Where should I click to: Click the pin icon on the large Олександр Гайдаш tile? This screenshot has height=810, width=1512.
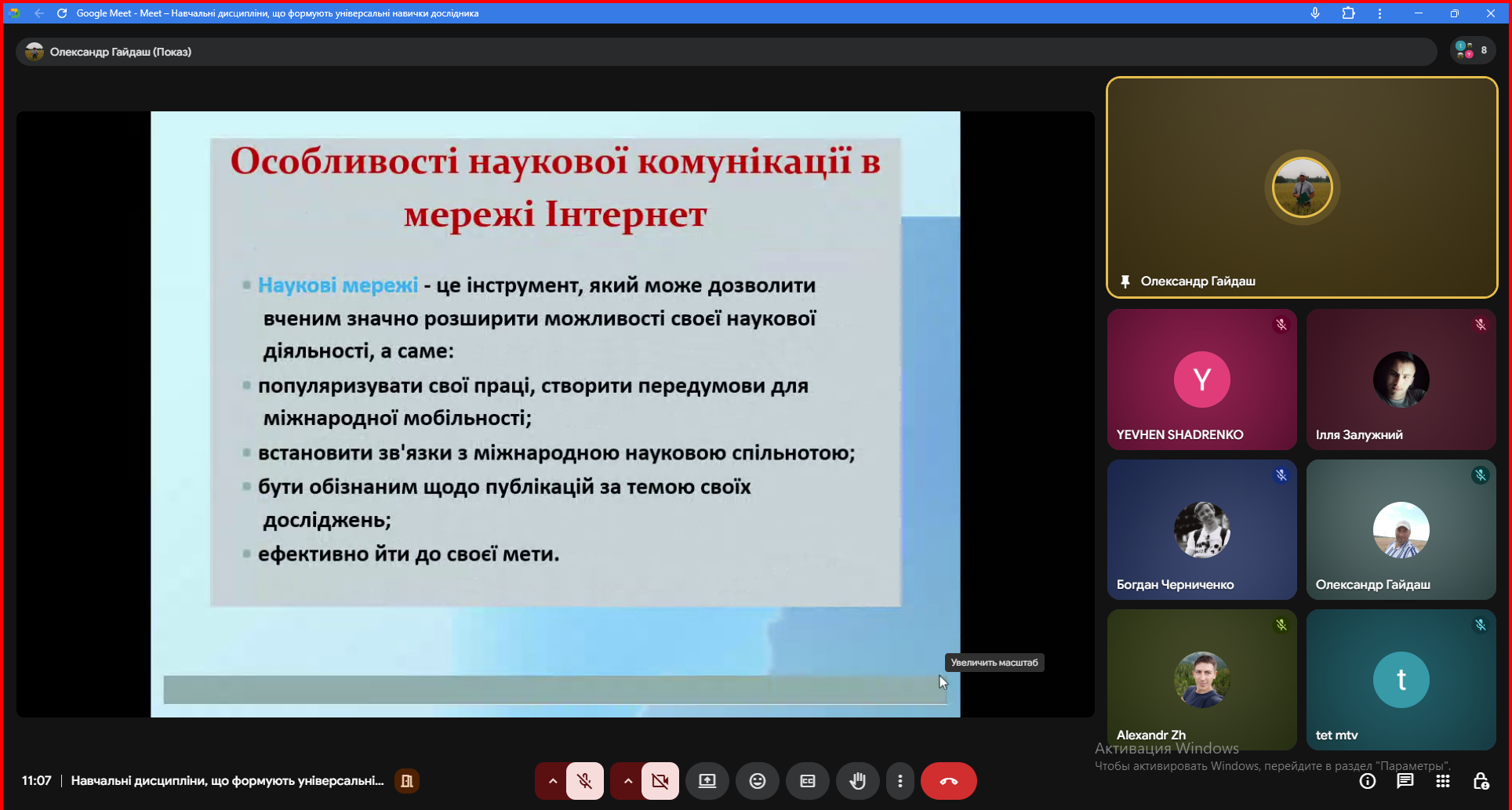point(1125,282)
